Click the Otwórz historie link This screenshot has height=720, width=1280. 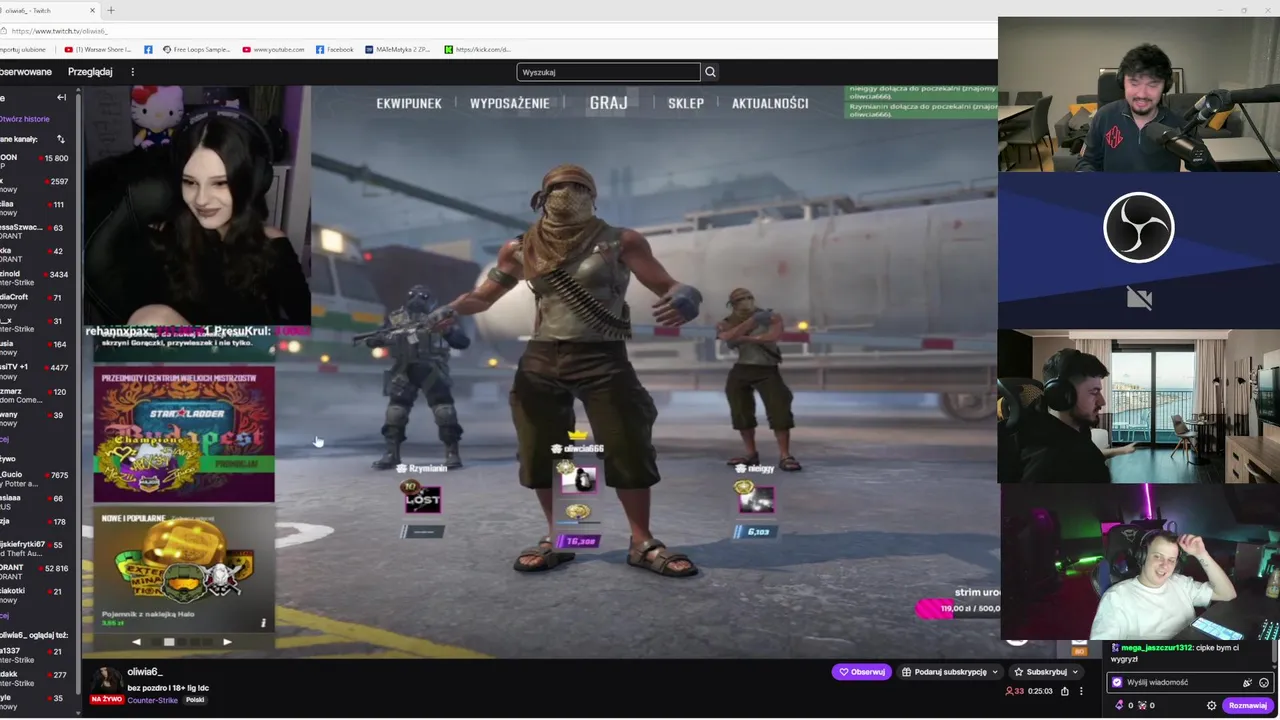[x=25, y=119]
